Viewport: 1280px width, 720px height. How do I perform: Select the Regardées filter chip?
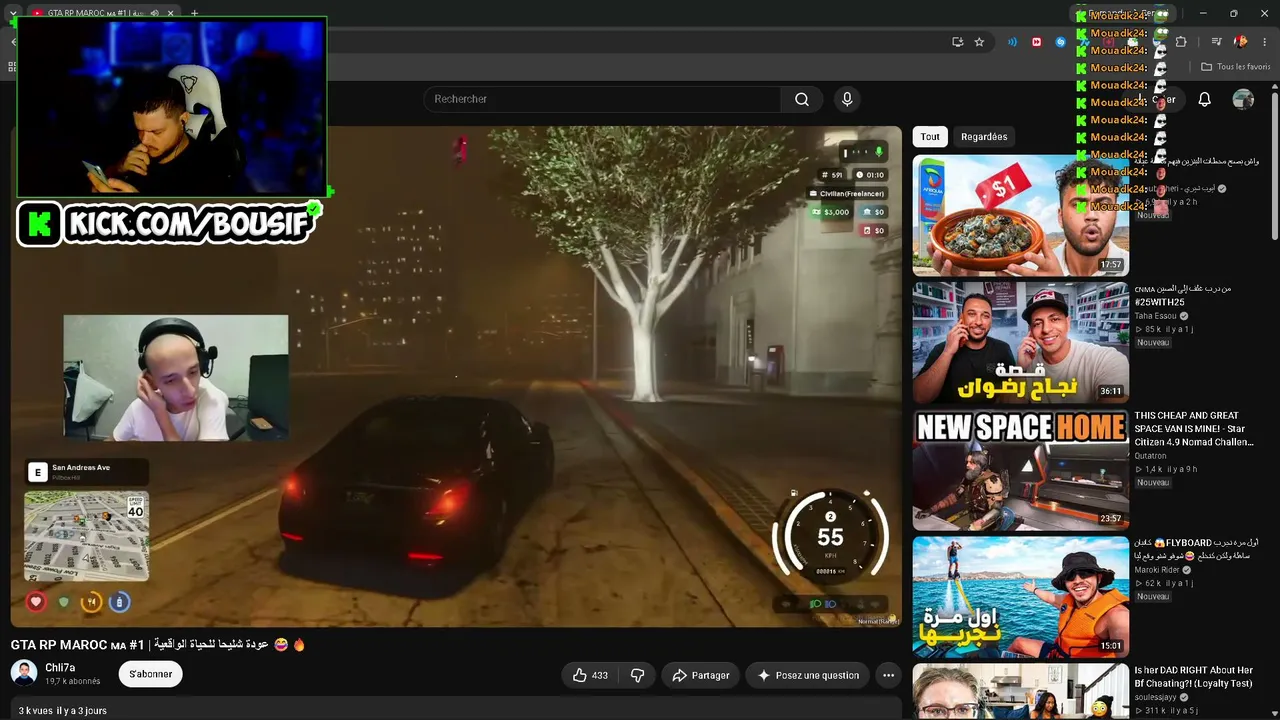coord(984,137)
